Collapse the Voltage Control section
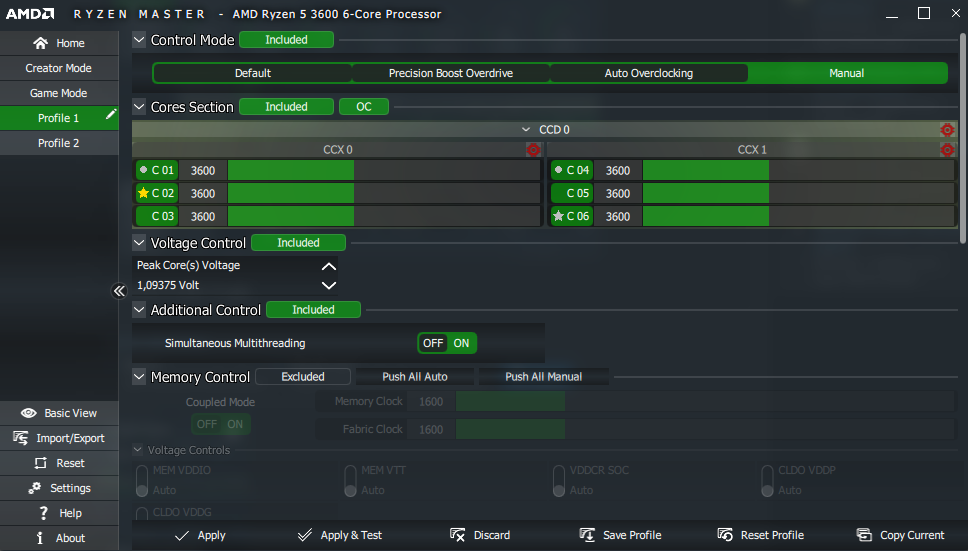The width and height of the screenshot is (968, 551). 140,242
